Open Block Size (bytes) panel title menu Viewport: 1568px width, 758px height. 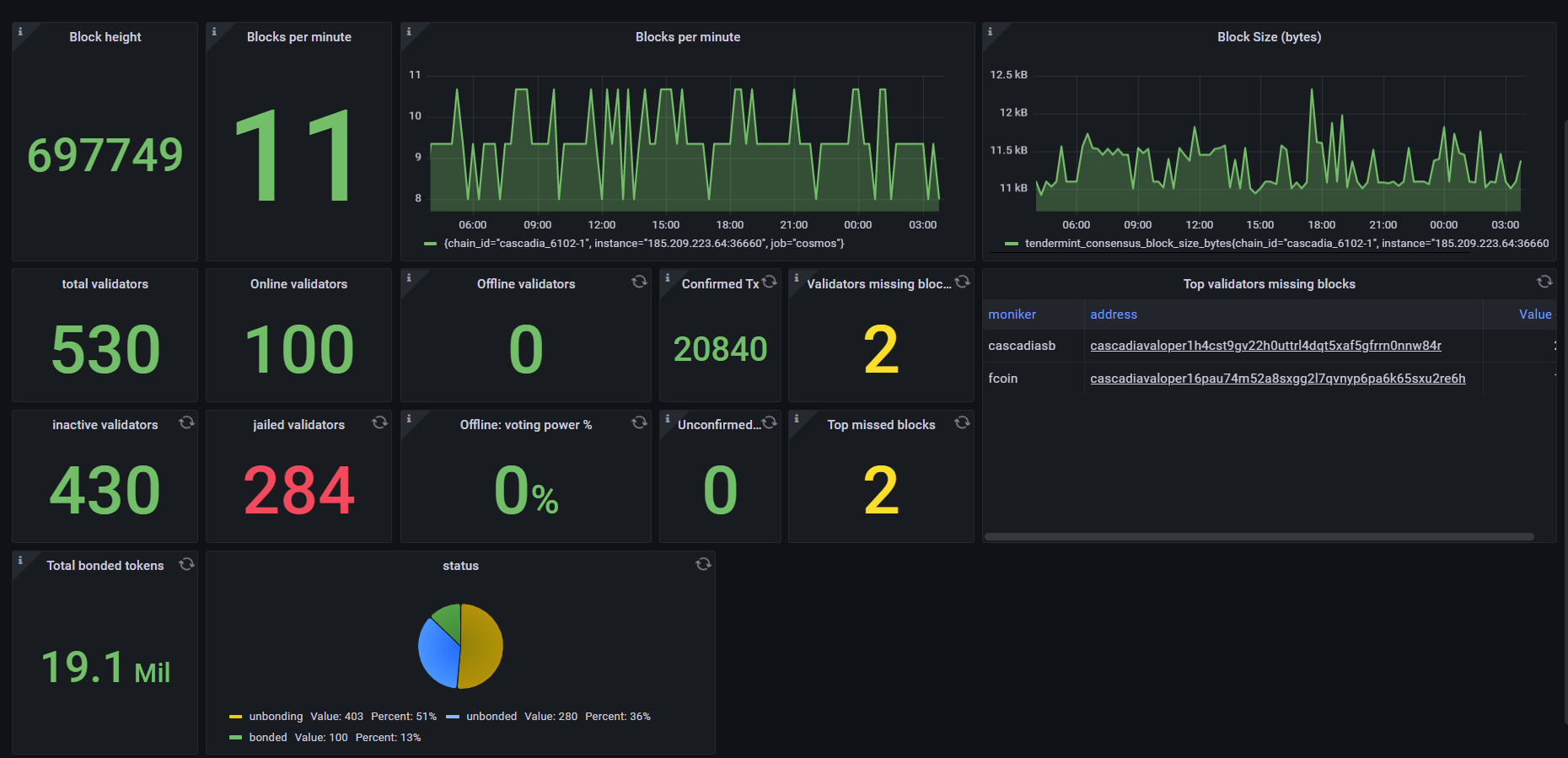[1269, 37]
